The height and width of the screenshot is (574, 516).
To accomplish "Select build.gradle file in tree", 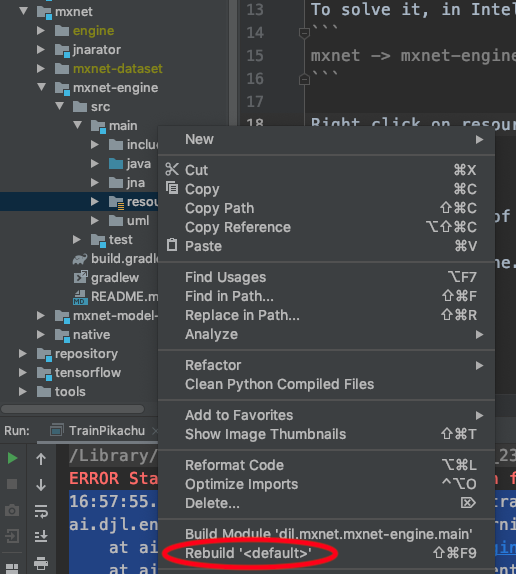I will coord(124,259).
